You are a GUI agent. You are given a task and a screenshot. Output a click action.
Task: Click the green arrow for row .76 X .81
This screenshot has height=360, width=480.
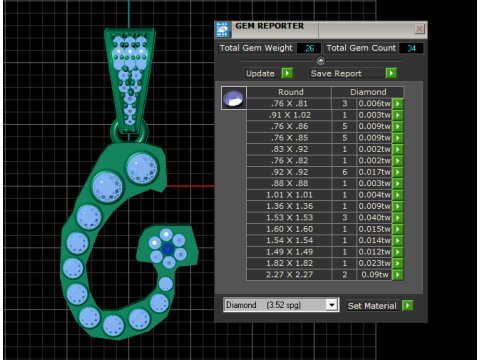398,104
